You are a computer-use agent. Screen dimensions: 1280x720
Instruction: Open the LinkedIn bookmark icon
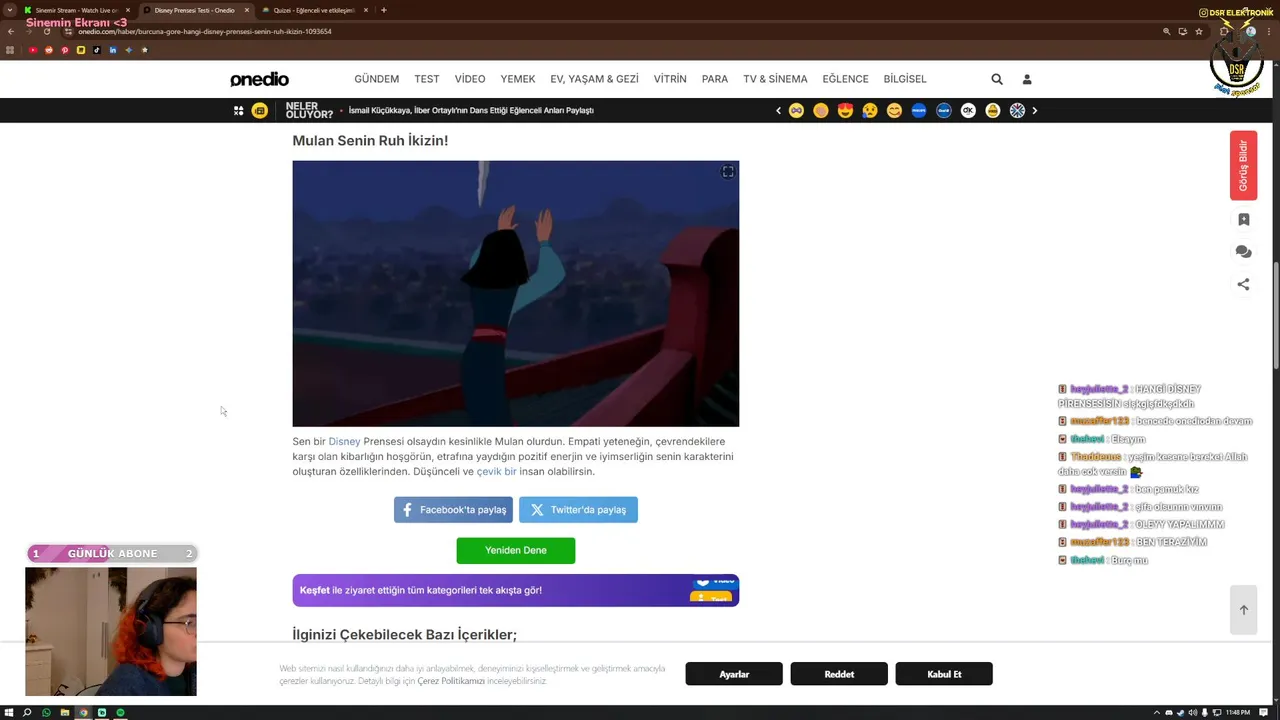113,50
